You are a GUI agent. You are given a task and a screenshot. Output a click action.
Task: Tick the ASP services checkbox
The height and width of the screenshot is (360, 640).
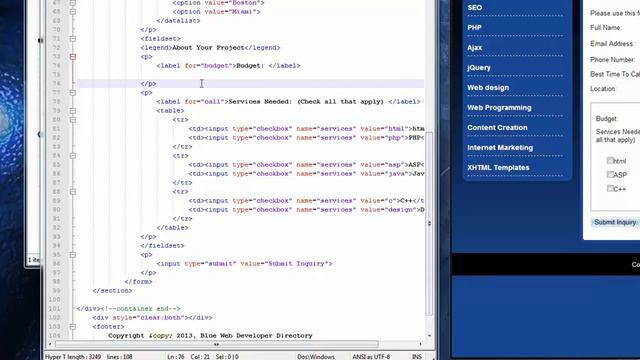610,174
